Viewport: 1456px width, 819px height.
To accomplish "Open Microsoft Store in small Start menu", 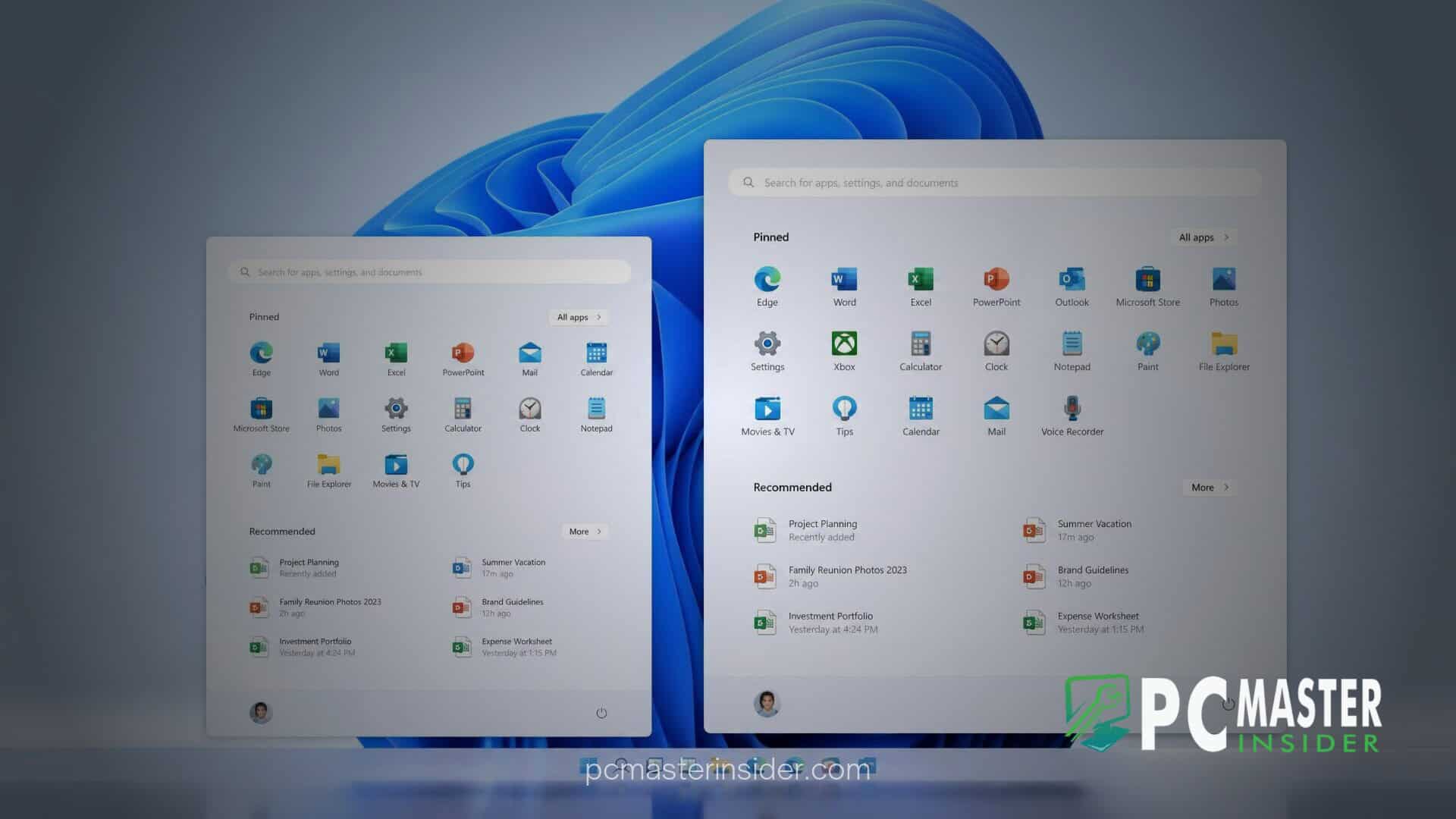I will (x=262, y=415).
